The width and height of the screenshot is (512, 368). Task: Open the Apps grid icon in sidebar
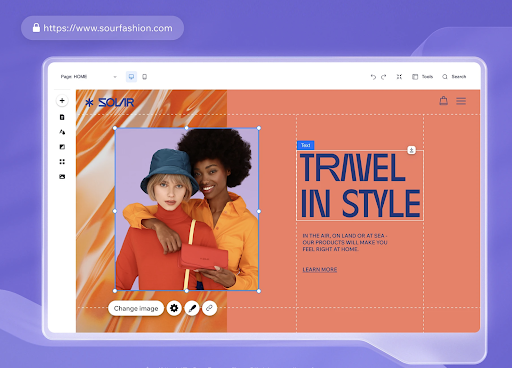tap(62, 162)
